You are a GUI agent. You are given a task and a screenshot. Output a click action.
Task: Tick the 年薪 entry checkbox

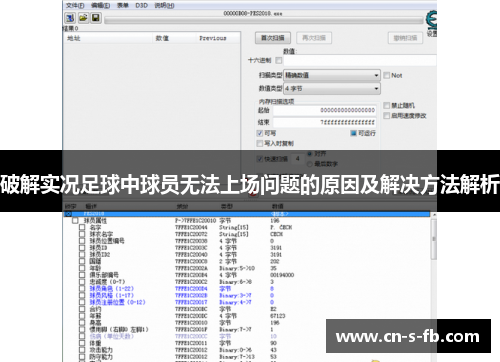click(x=82, y=316)
